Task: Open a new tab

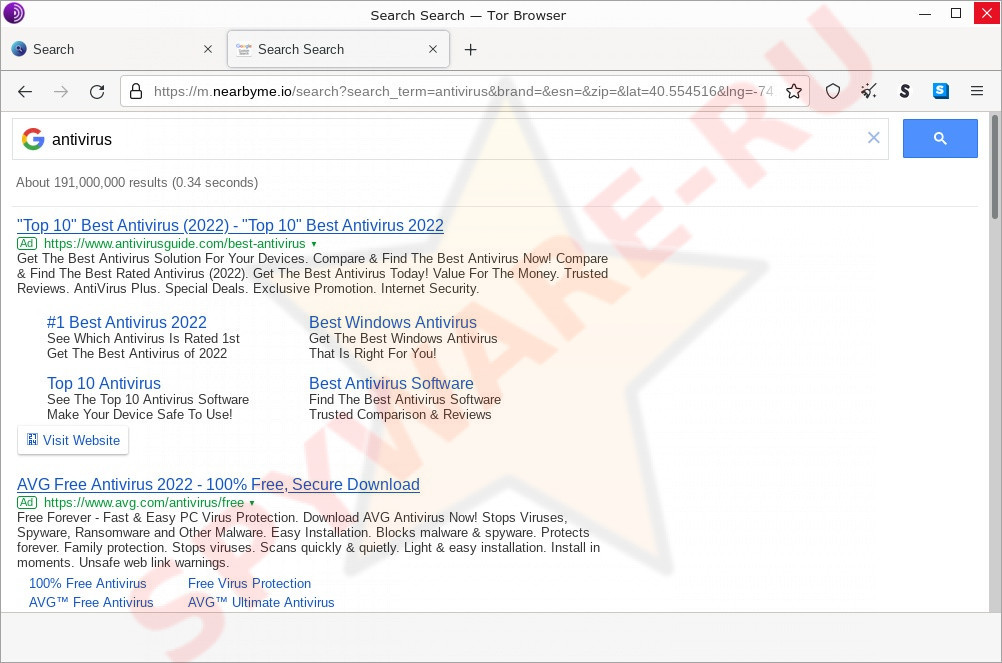Action: click(x=470, y=49)
